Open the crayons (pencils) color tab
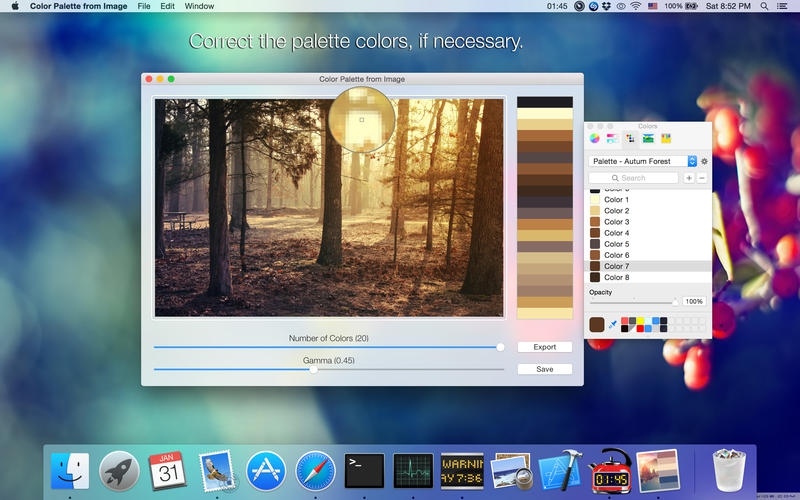Screen dimensions: 800x500 666,138
